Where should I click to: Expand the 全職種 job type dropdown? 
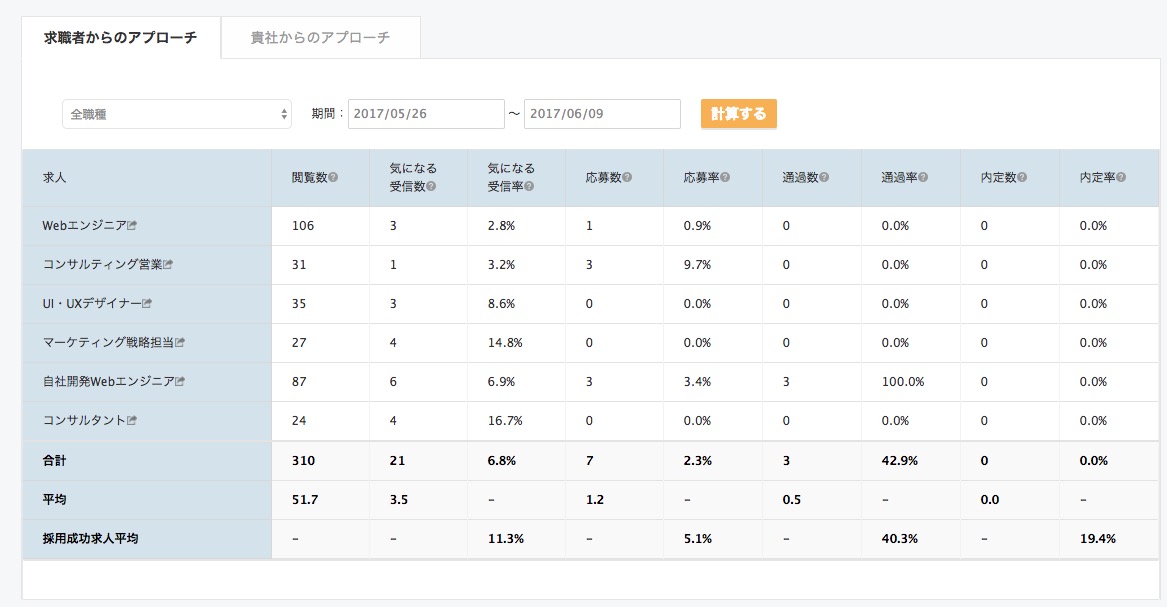(177, 114)
